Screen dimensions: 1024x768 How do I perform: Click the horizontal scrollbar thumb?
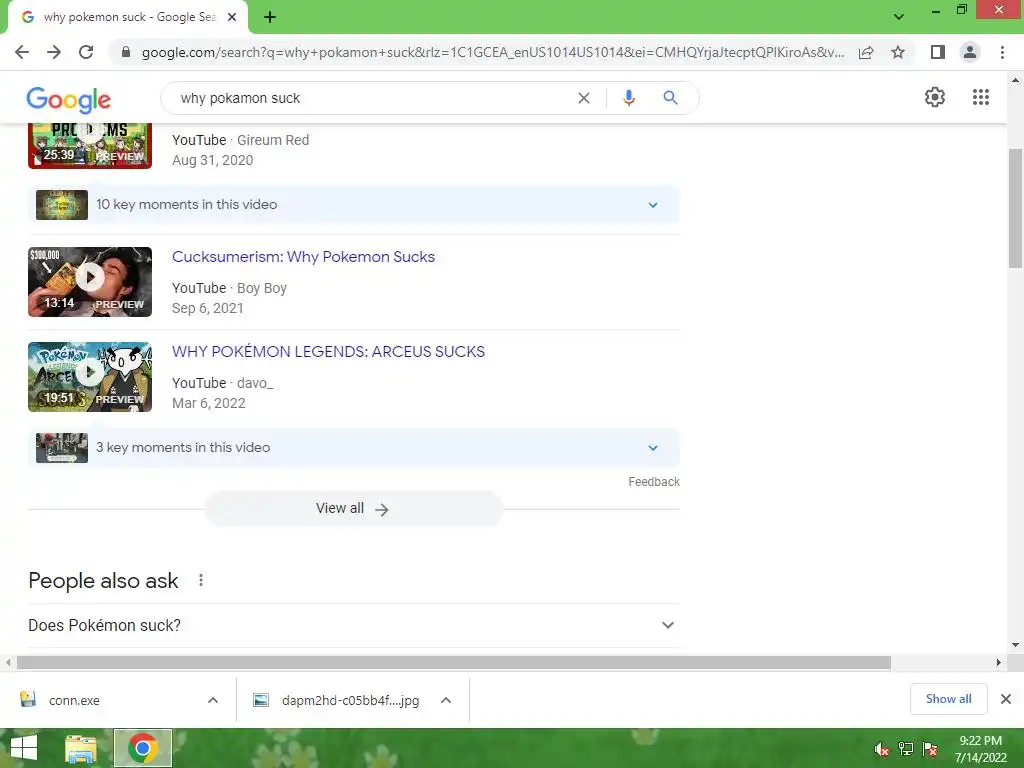(453, 662)
